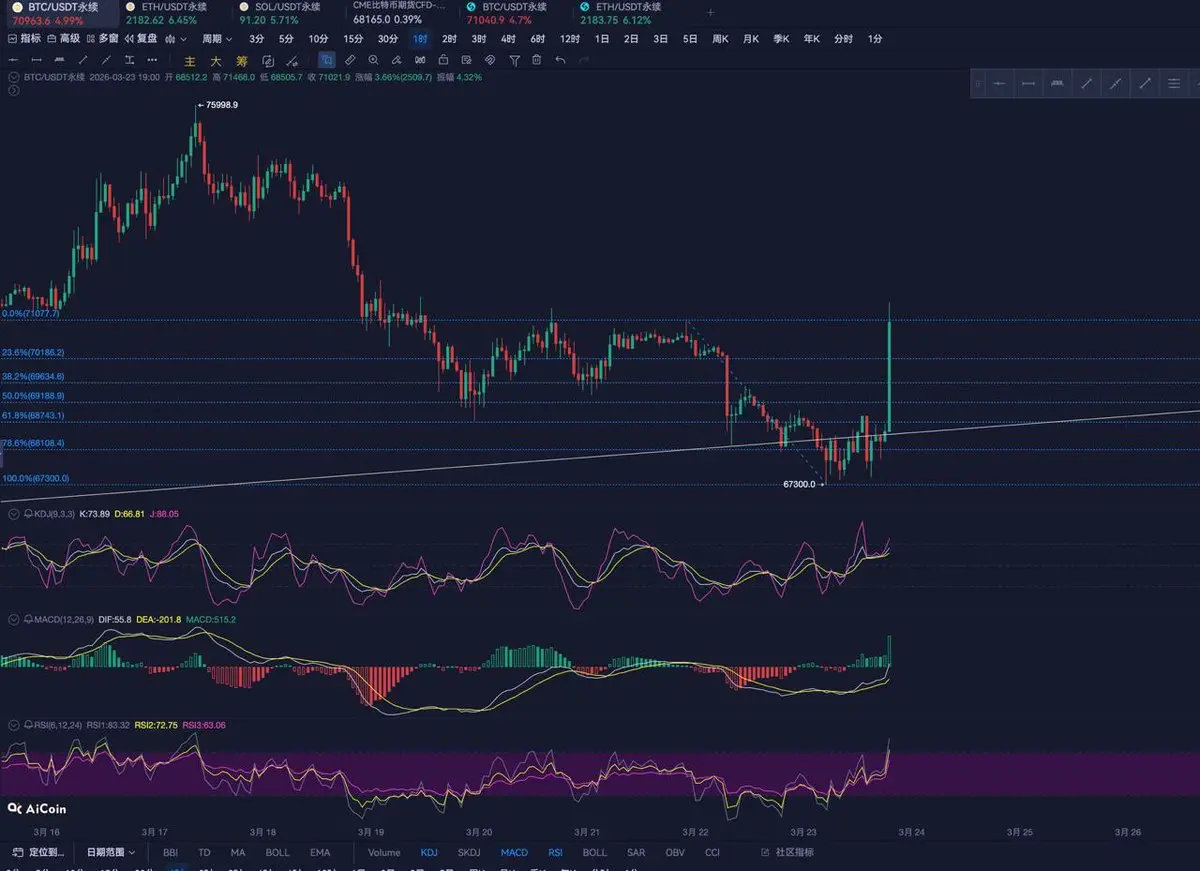Click the zoom-in magnifier tool
Viewport: 1200px width, 871px height.
pyautogui.click(x=373, y=60)
